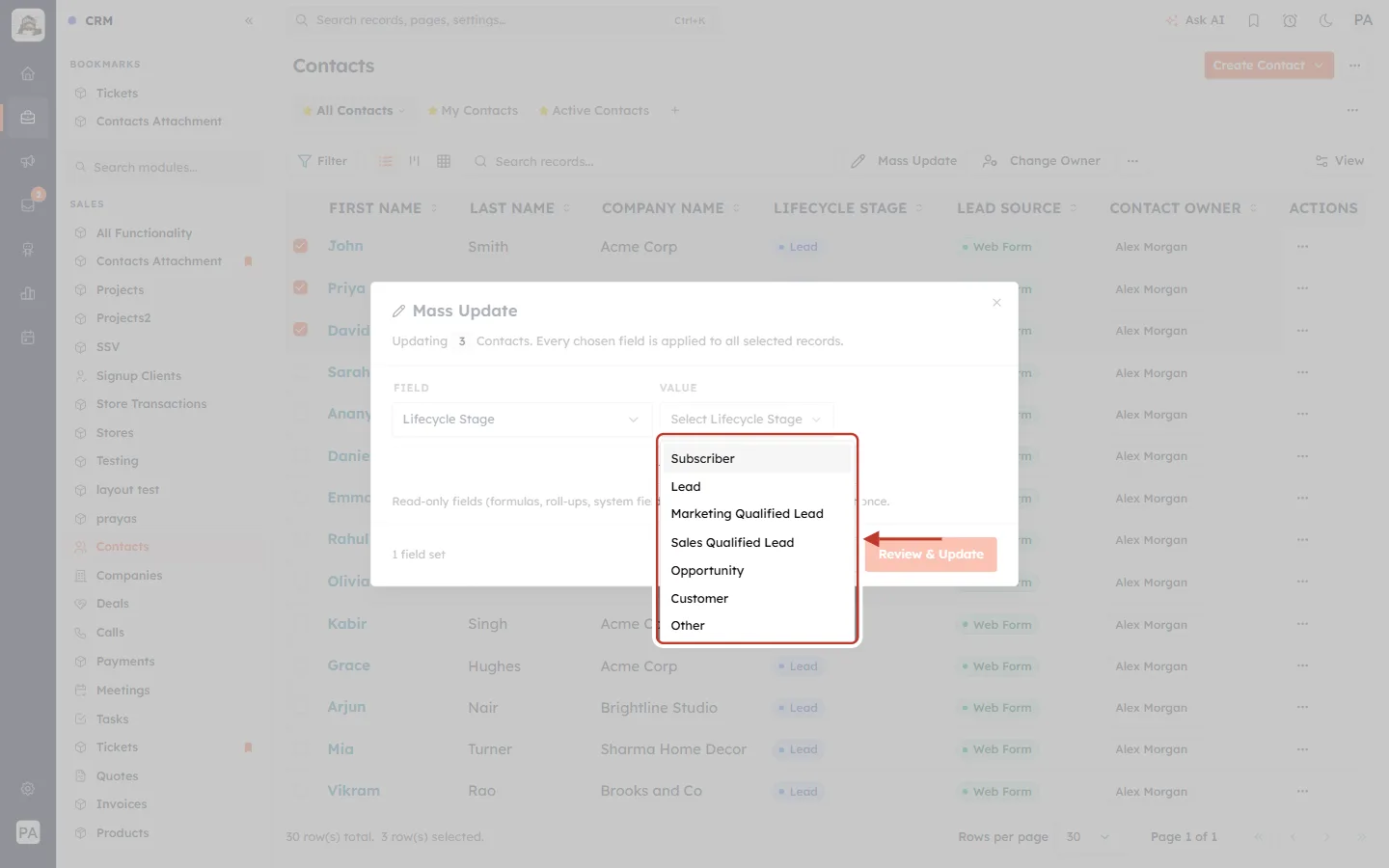Click Change Owner in the toolbar

pos(1042,161)
